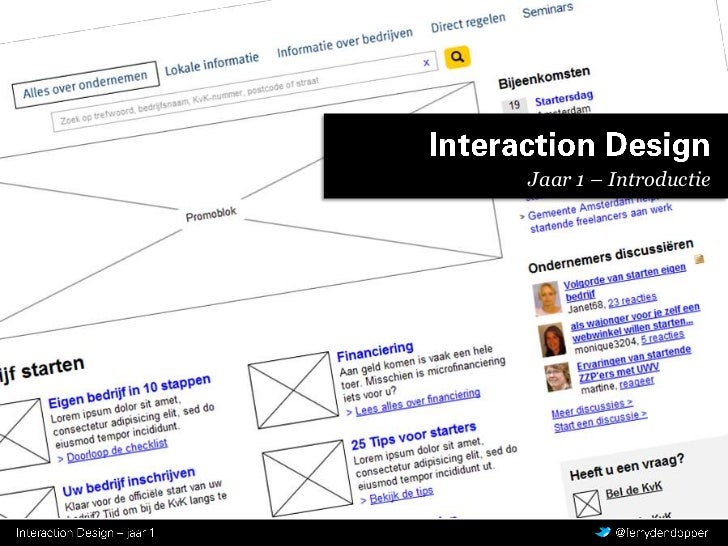Image resolution: width=728 pixels, height=546 pixels.
Task: Click Janet68's avatar photo
Action: pos(547,299)
